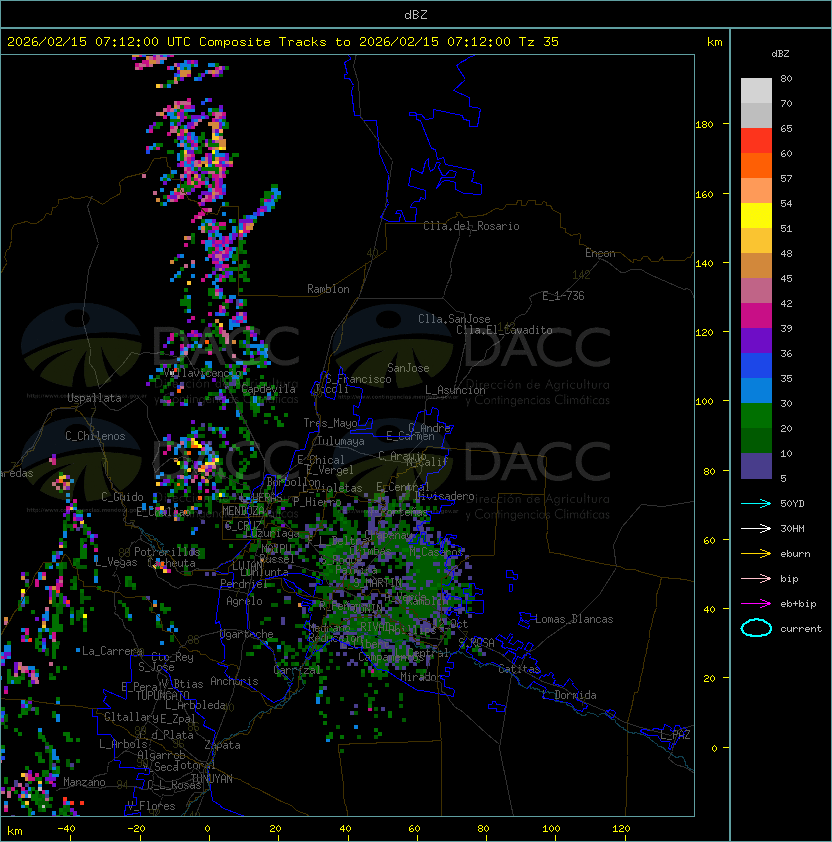Click the 'TUPUNGATO' map label
This screenshot has width=832, height=842.
pyautogui.click(x=162, y=696)
